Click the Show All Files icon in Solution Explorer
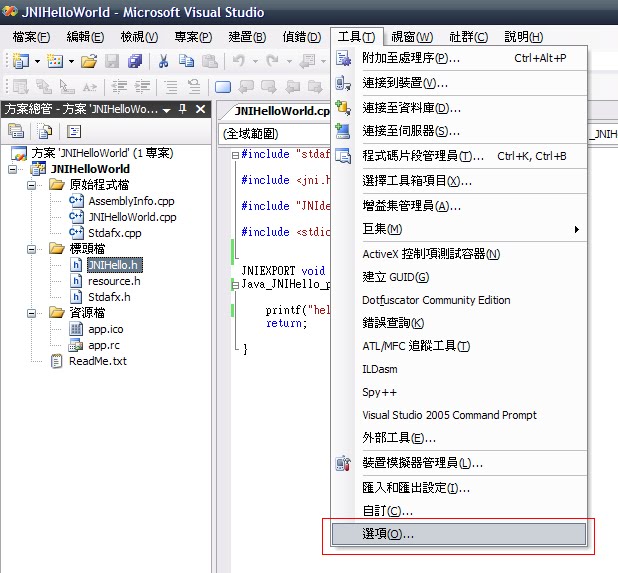 click(45, 131)
